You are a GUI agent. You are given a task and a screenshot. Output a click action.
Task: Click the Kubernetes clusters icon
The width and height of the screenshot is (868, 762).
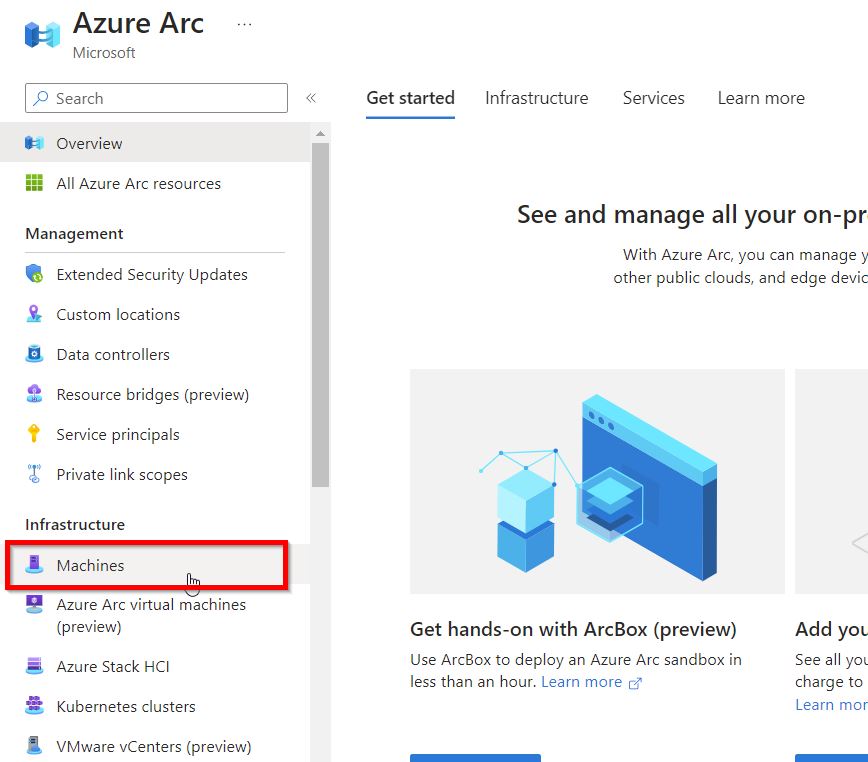point(34,706)
